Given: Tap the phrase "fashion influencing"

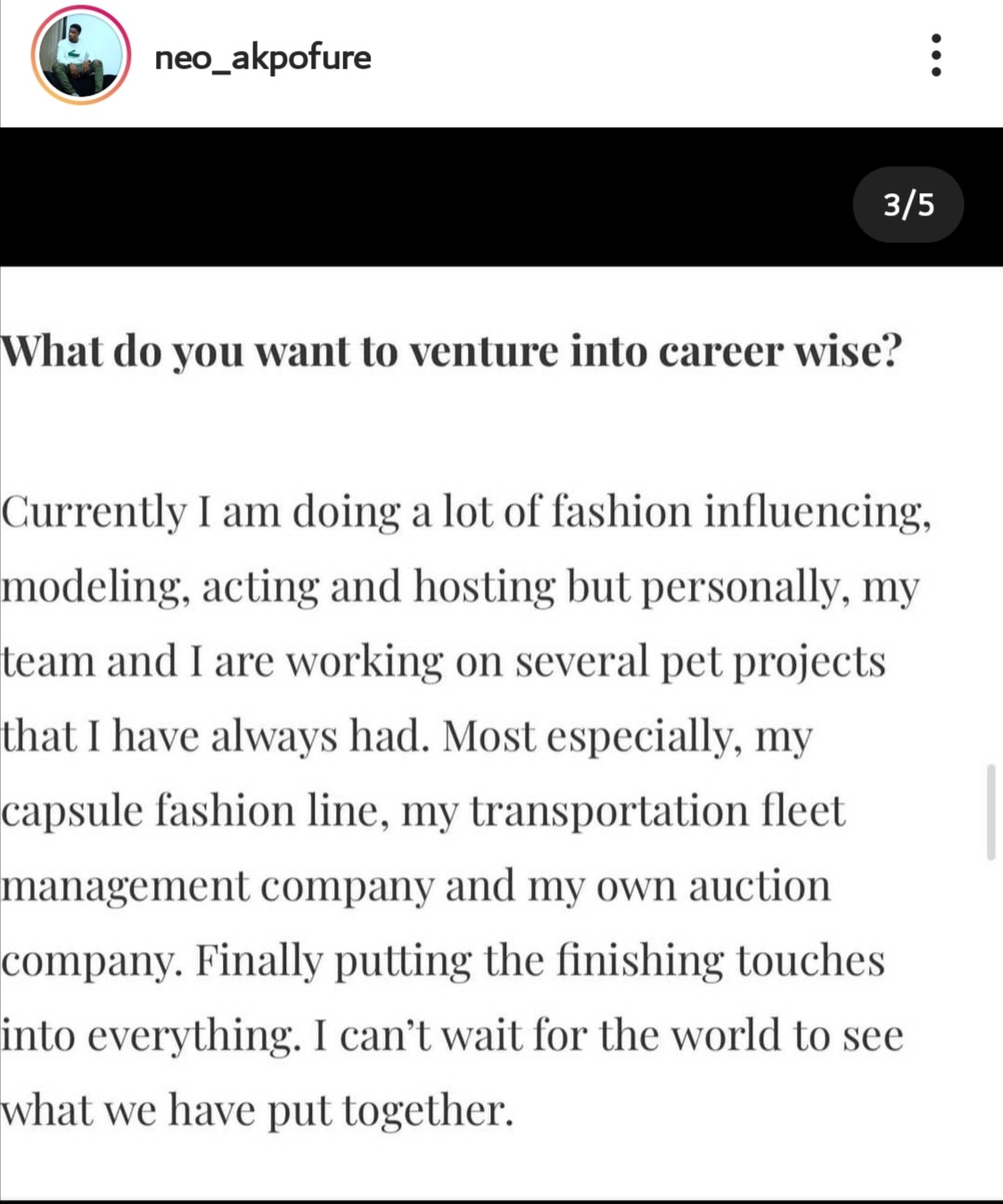Looking at the screenshot, I should coord(740,513).
